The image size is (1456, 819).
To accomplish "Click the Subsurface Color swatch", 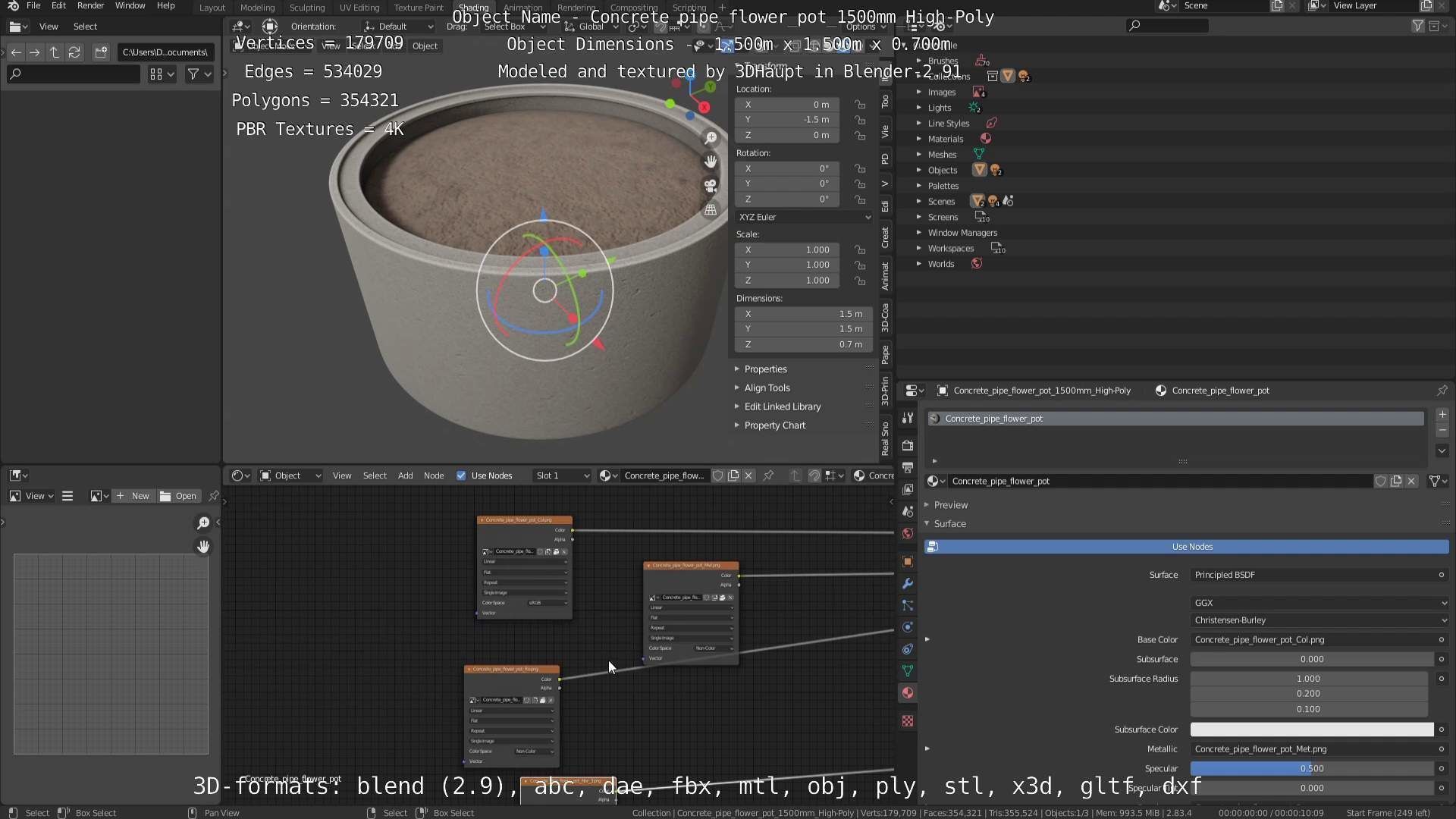I will click(x=1312, y=730).
